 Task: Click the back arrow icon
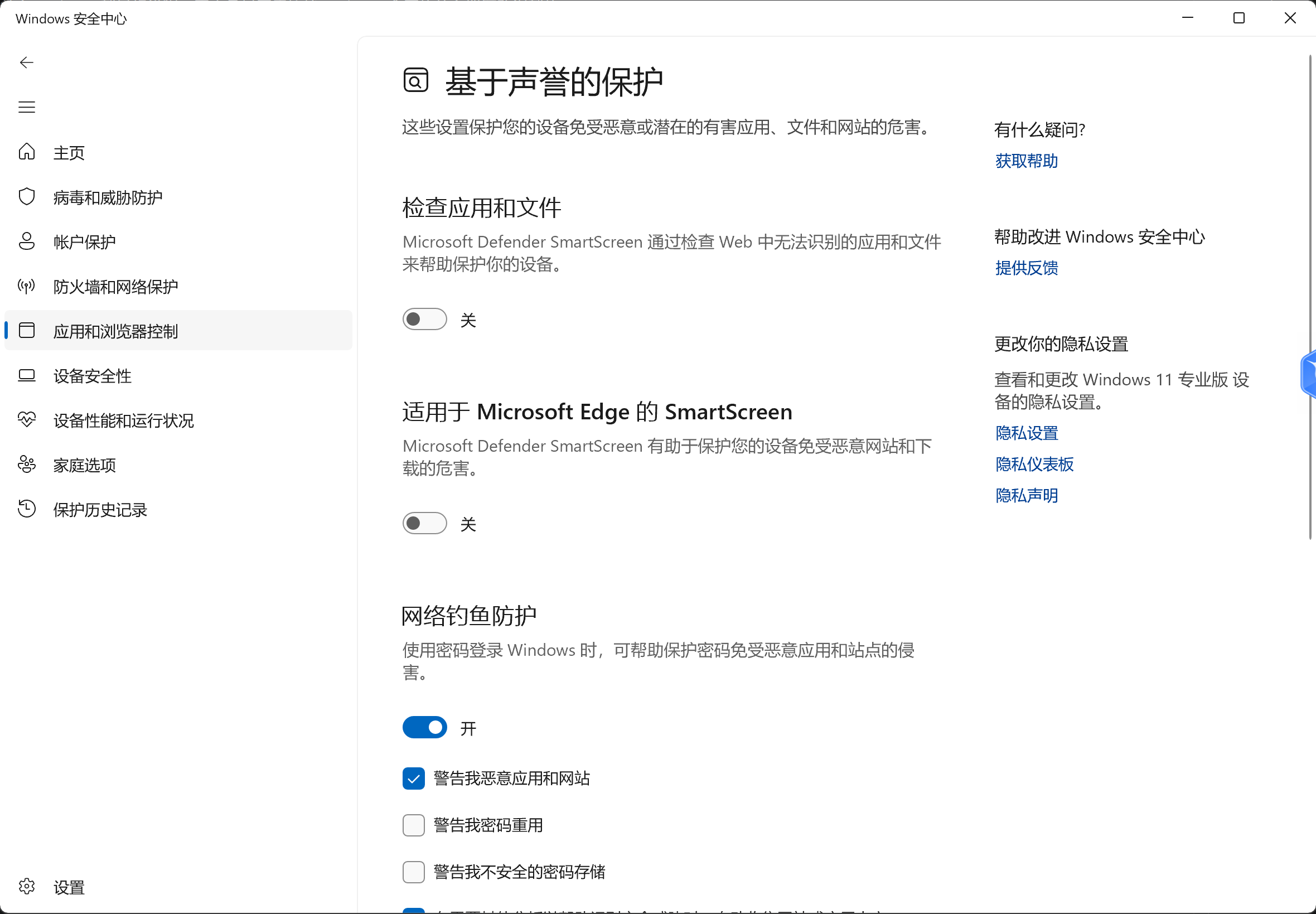click(26, 62)
